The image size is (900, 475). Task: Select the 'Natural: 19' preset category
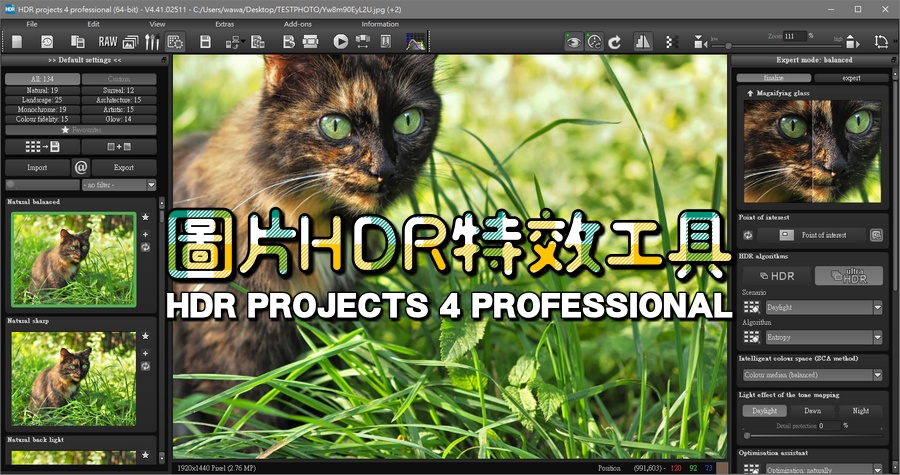[x=42, y=90]
